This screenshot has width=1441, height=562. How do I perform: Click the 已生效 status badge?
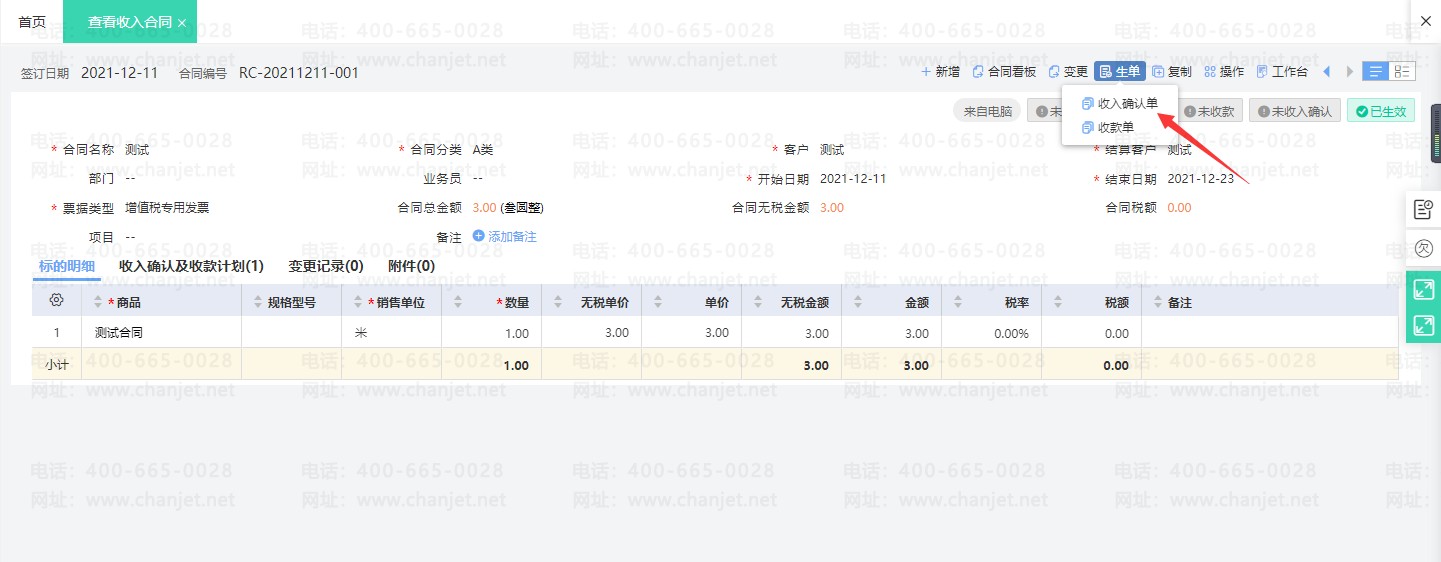1381,111
